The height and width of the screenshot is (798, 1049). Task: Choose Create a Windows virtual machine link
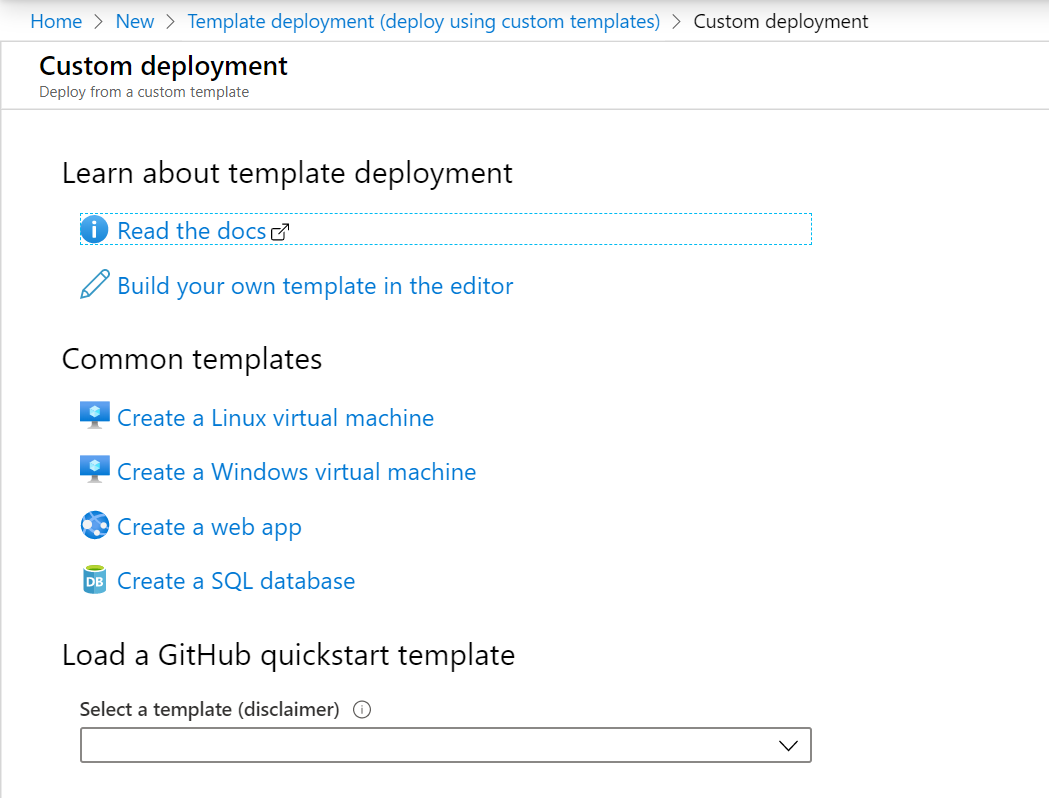coord(296,472)
